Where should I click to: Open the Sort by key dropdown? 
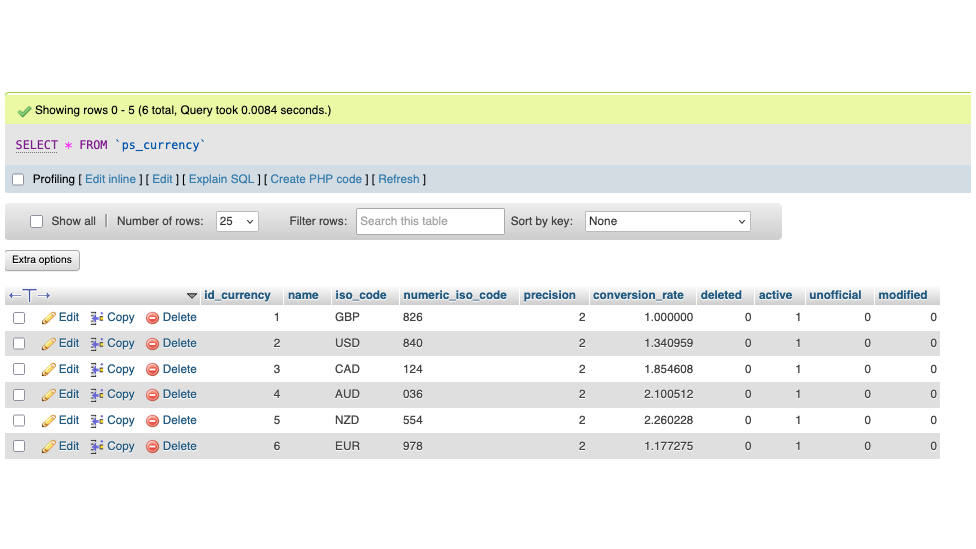click(667, 222)
